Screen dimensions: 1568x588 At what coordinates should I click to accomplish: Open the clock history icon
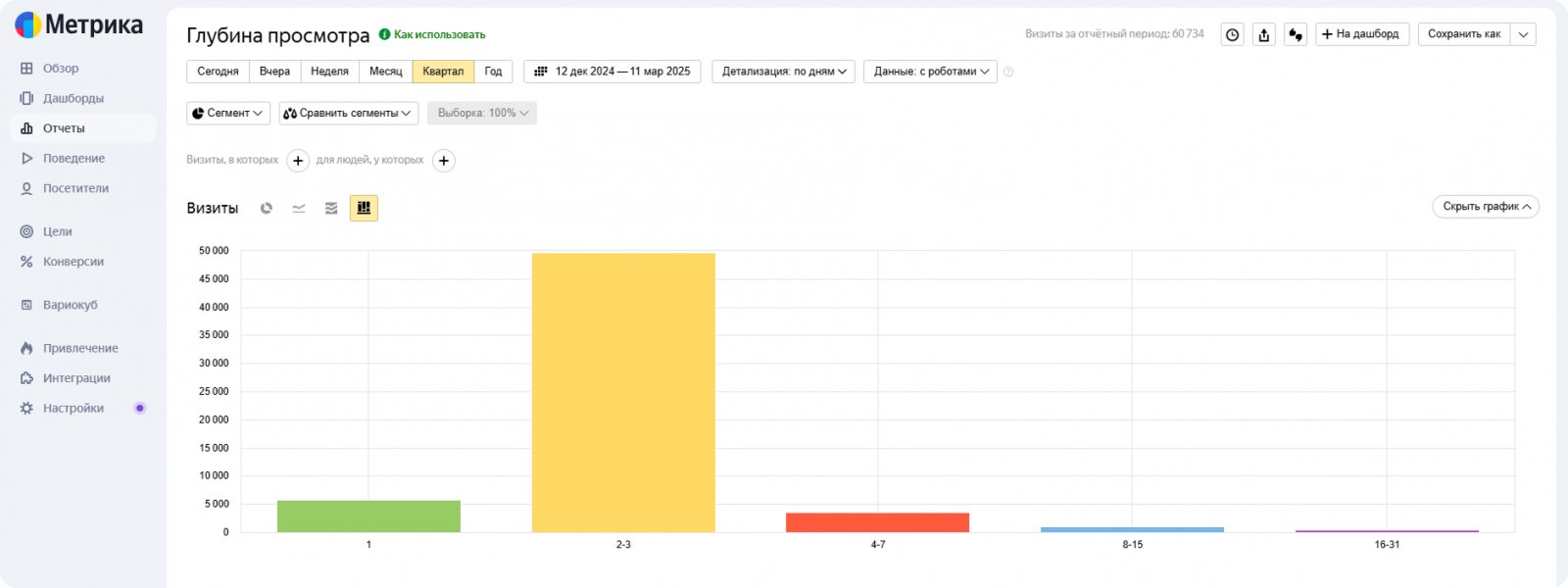tap(1233, 34)
